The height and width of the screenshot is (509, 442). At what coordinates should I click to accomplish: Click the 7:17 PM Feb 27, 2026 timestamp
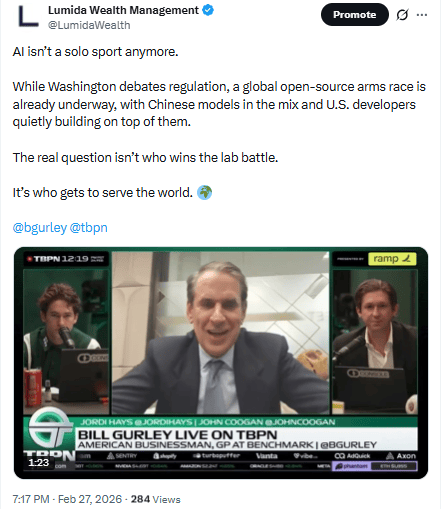click(67, 499)
